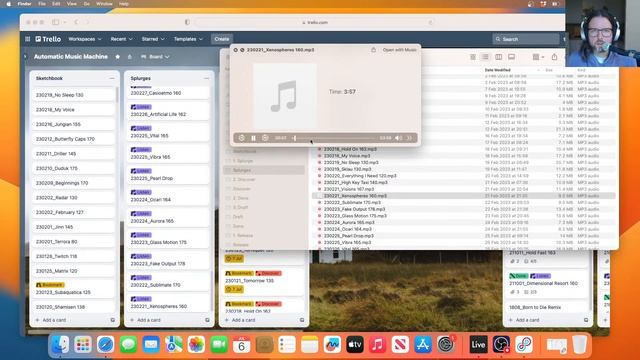Add a card to the Splurges list
640x360 pixels.
point(146,320)
